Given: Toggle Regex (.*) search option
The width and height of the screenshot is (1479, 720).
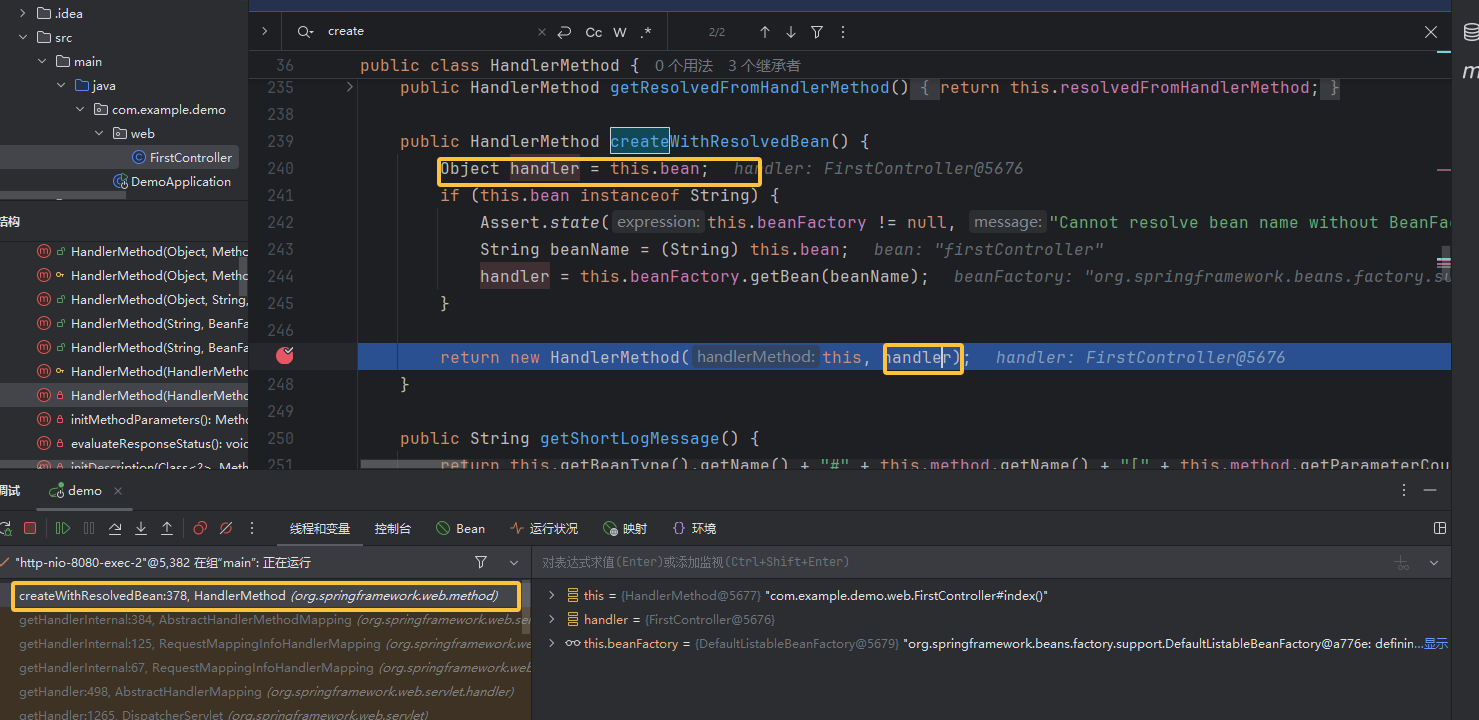Looking at the screenshot, I should 646,32.
